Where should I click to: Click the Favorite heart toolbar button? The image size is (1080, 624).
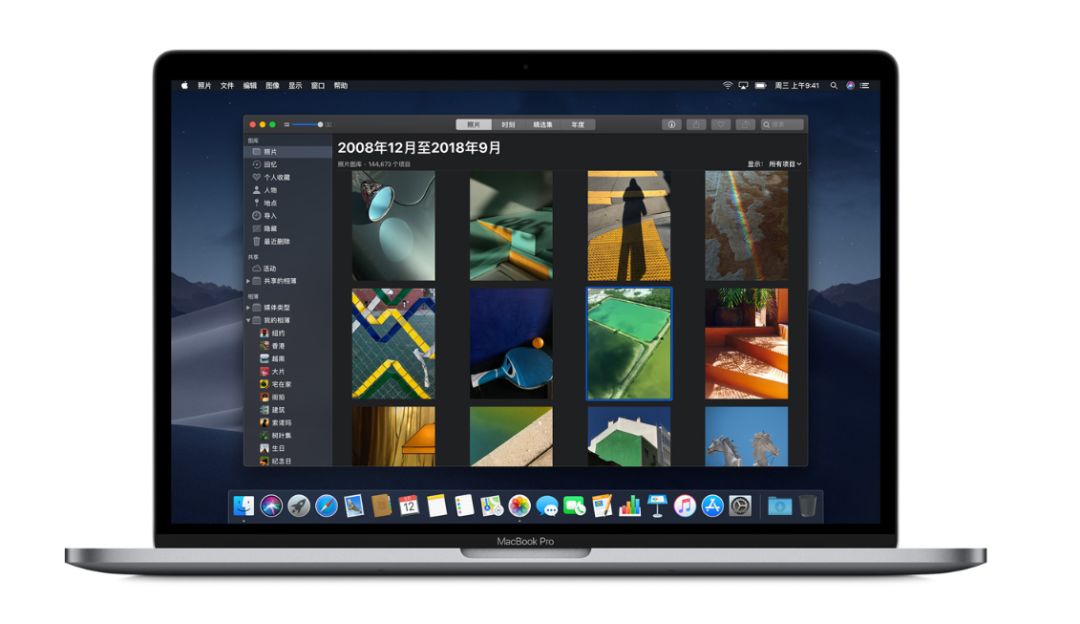pyautogui.click(x=720, y=125)
